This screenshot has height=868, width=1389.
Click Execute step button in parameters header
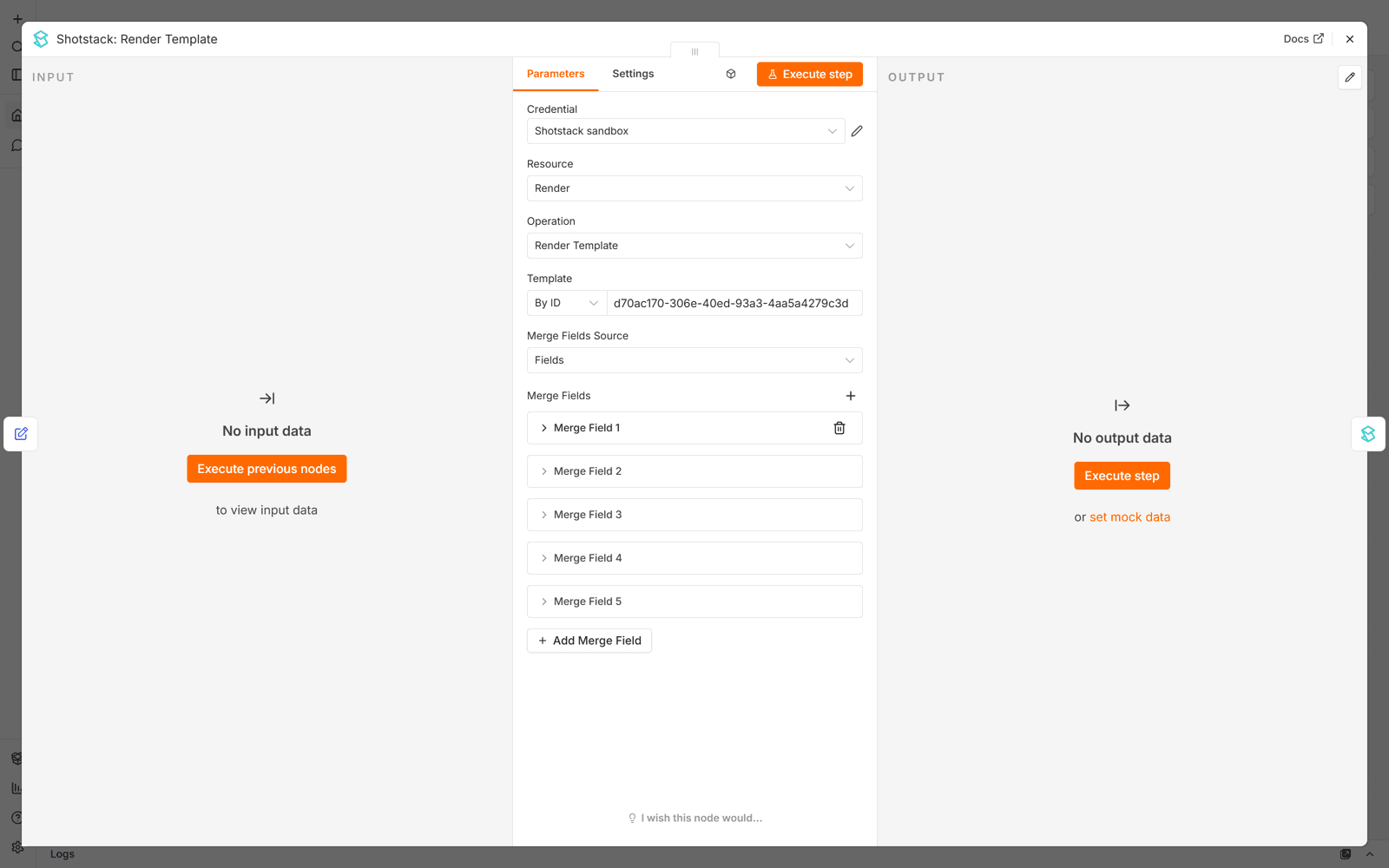[810, 74]
